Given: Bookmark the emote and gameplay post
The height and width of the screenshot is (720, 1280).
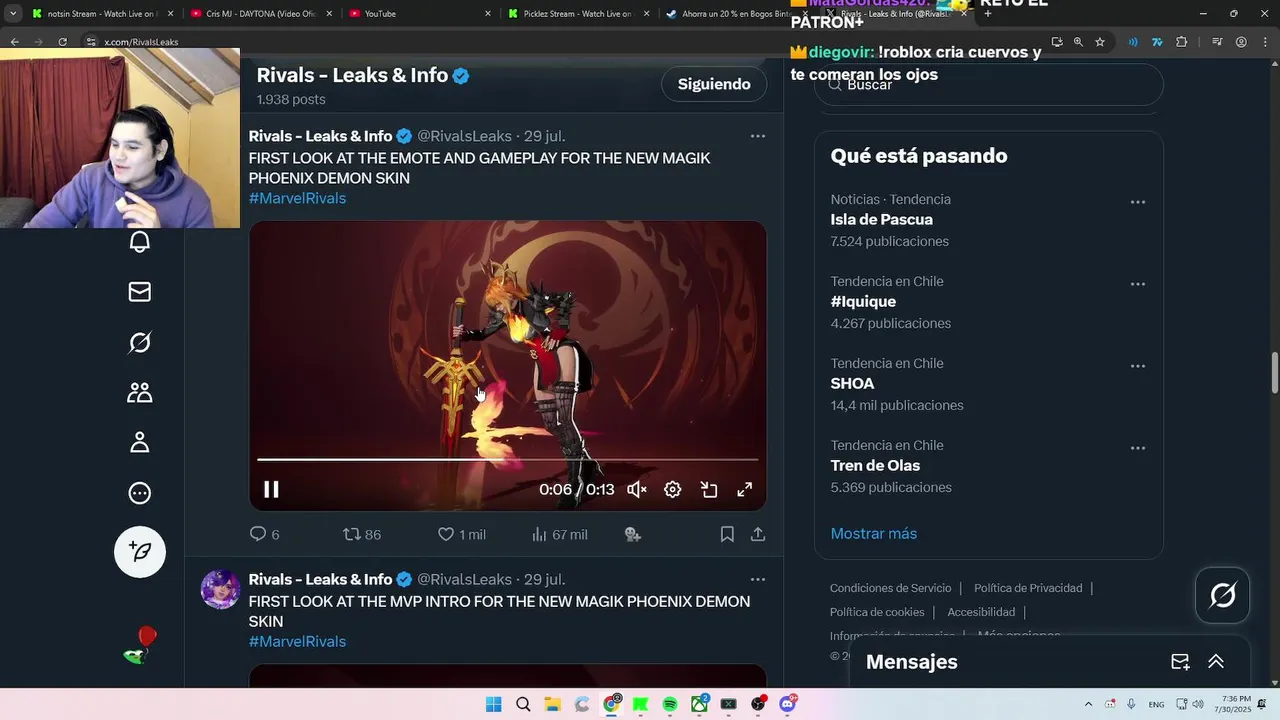Looking at the screenshot, I should [727, 535].
